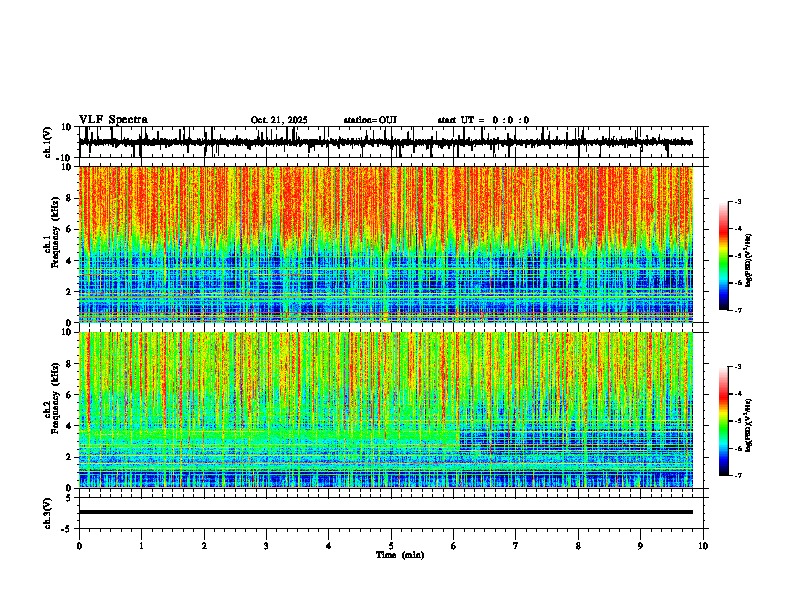Click the time axis tick label "8"
Viewport: 792px width, 612px height.
(x=578, y=546)
